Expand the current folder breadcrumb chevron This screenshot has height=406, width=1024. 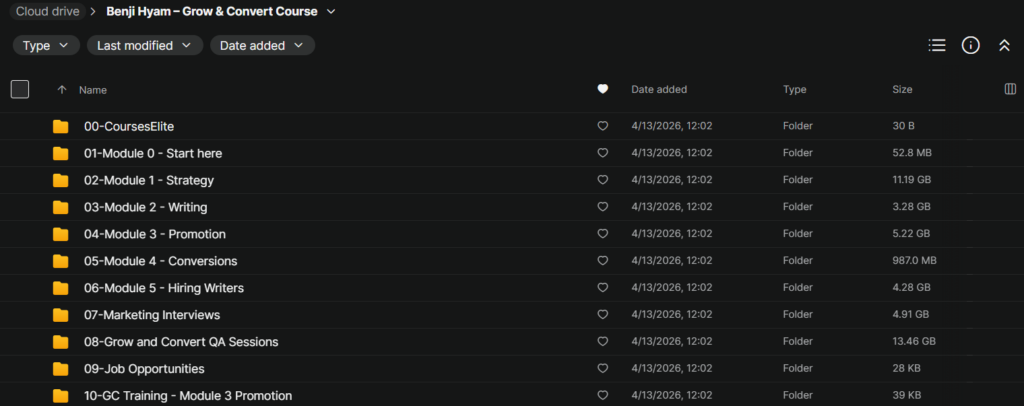[331, 12]
